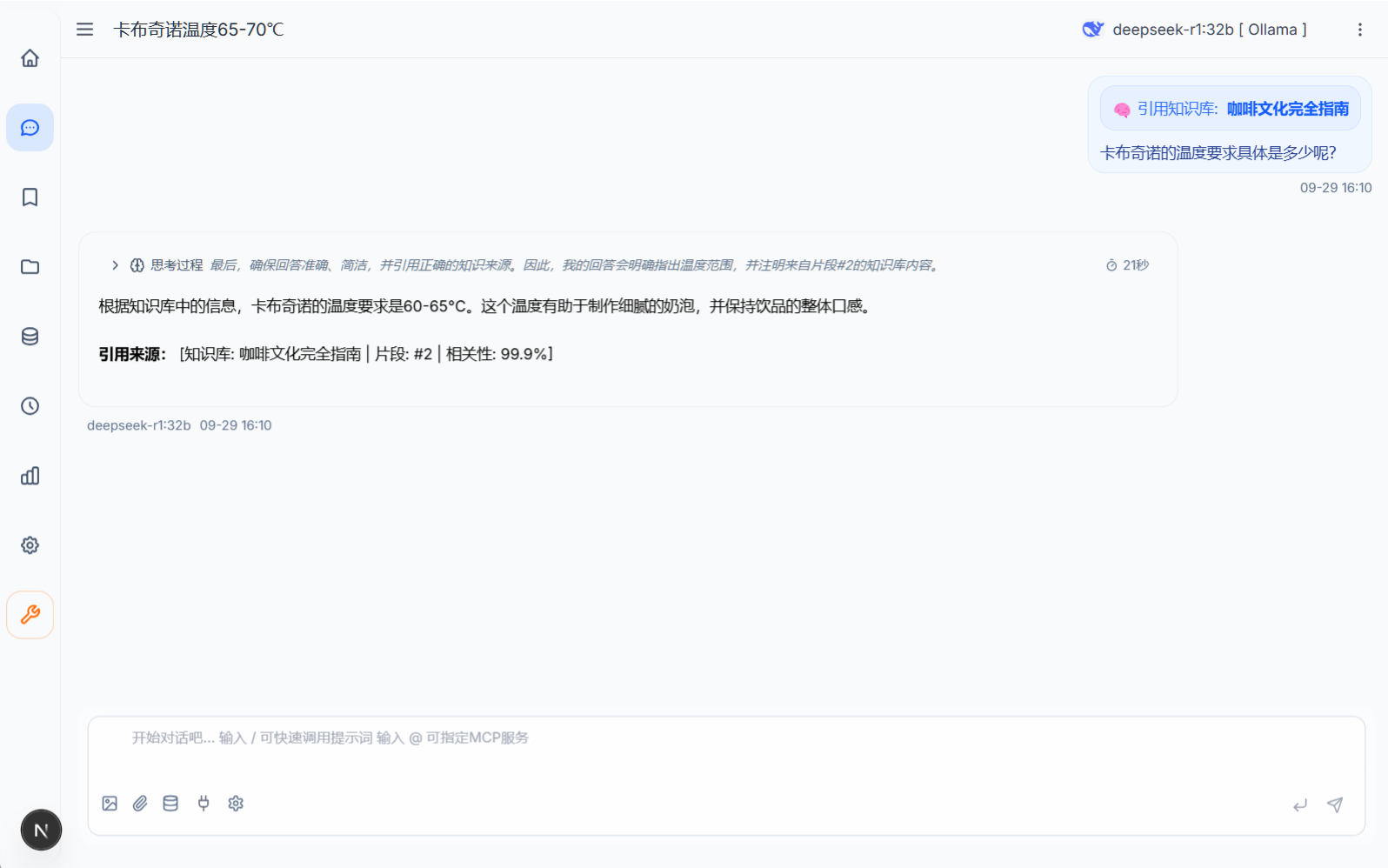Viewport: 1388px width, 868px height.
Task: Select knowledge base icon in input toolbar
Action: 170,804
